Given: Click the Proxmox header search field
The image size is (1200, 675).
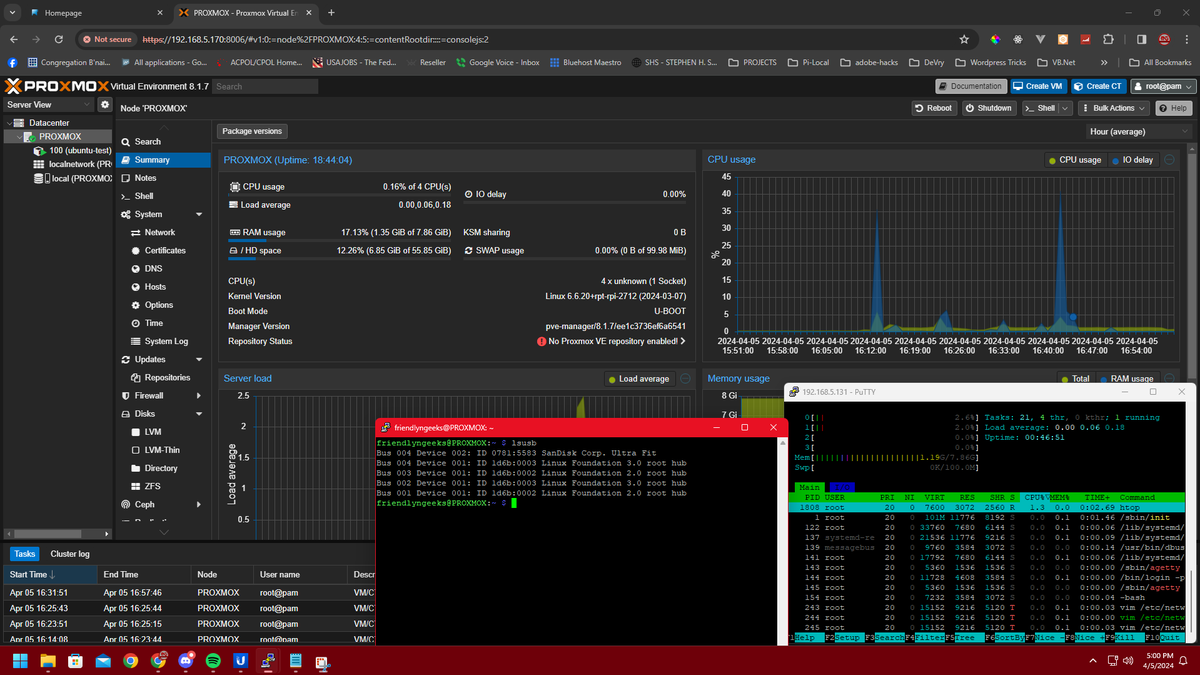Looking at the screenshot, I should 265,86.
